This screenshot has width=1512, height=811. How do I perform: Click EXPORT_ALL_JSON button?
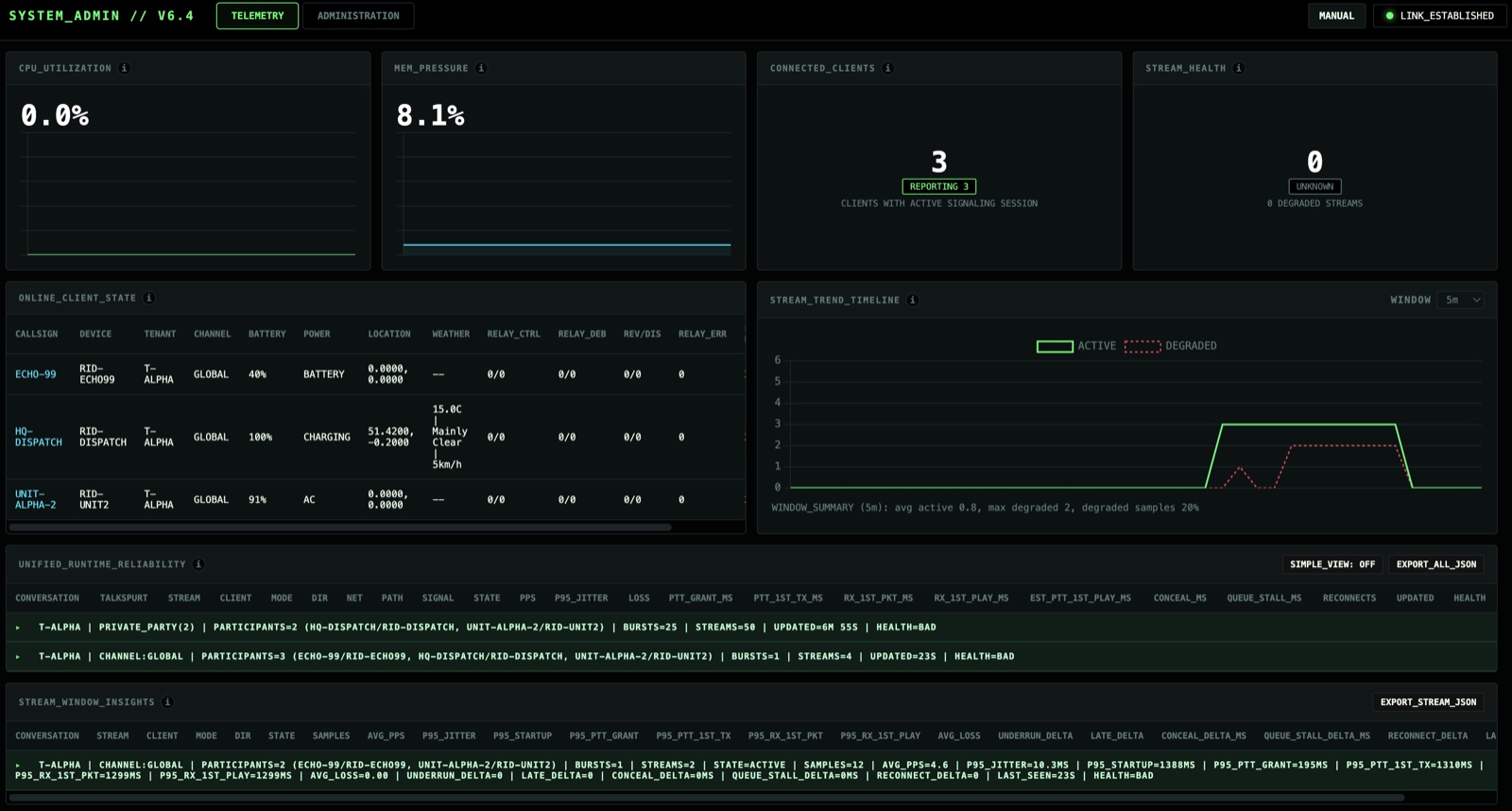click(x=1436, y=564)
